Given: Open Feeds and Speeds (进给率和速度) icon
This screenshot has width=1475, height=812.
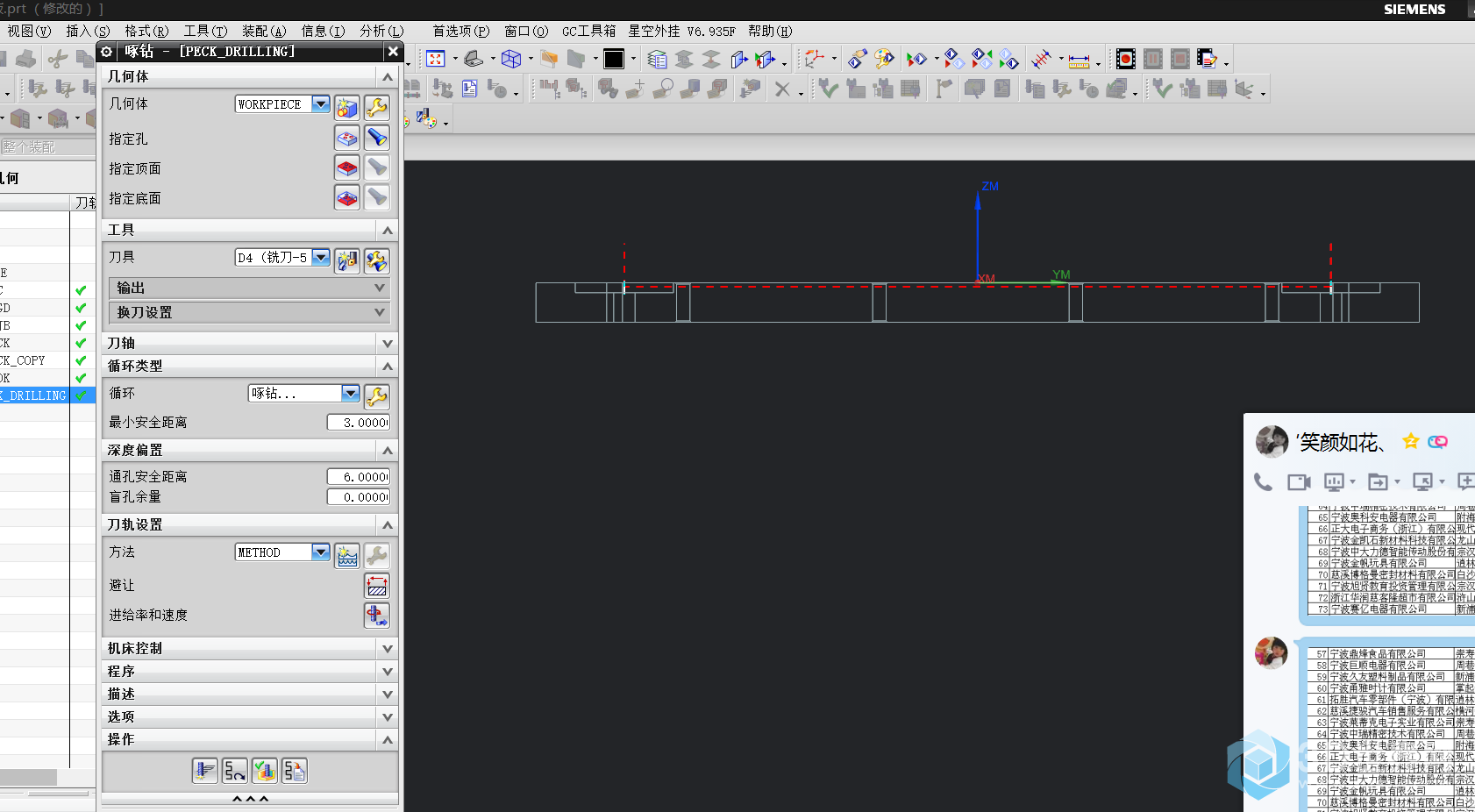Looking at the screenshot, I should tap(377, 616).
